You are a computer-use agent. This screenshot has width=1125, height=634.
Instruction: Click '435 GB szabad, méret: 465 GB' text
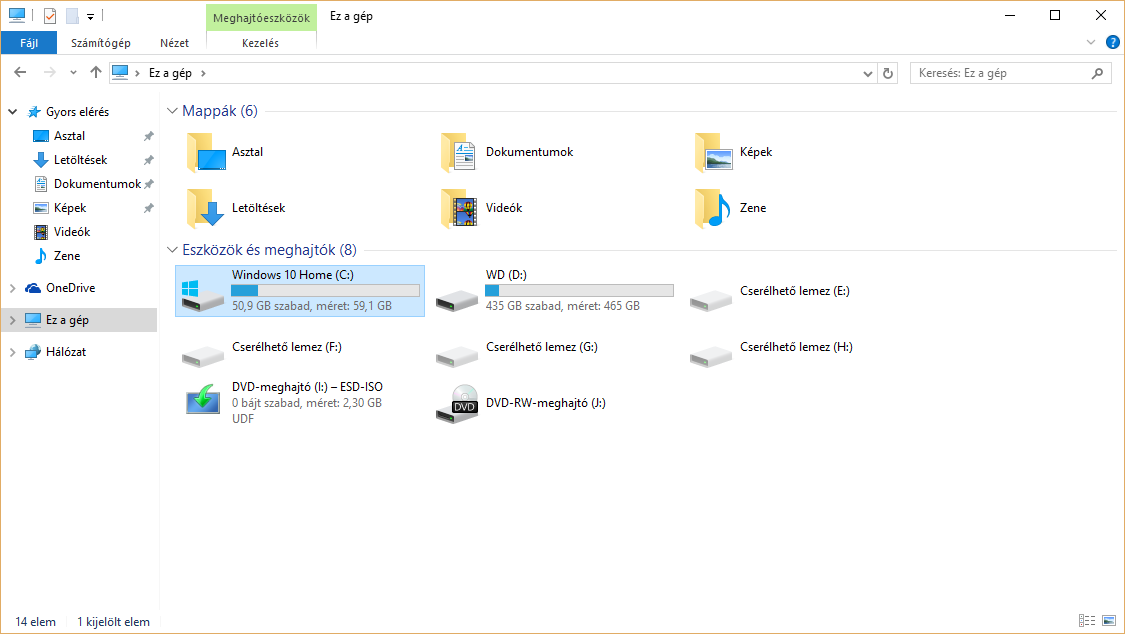(x=562, y=306)
